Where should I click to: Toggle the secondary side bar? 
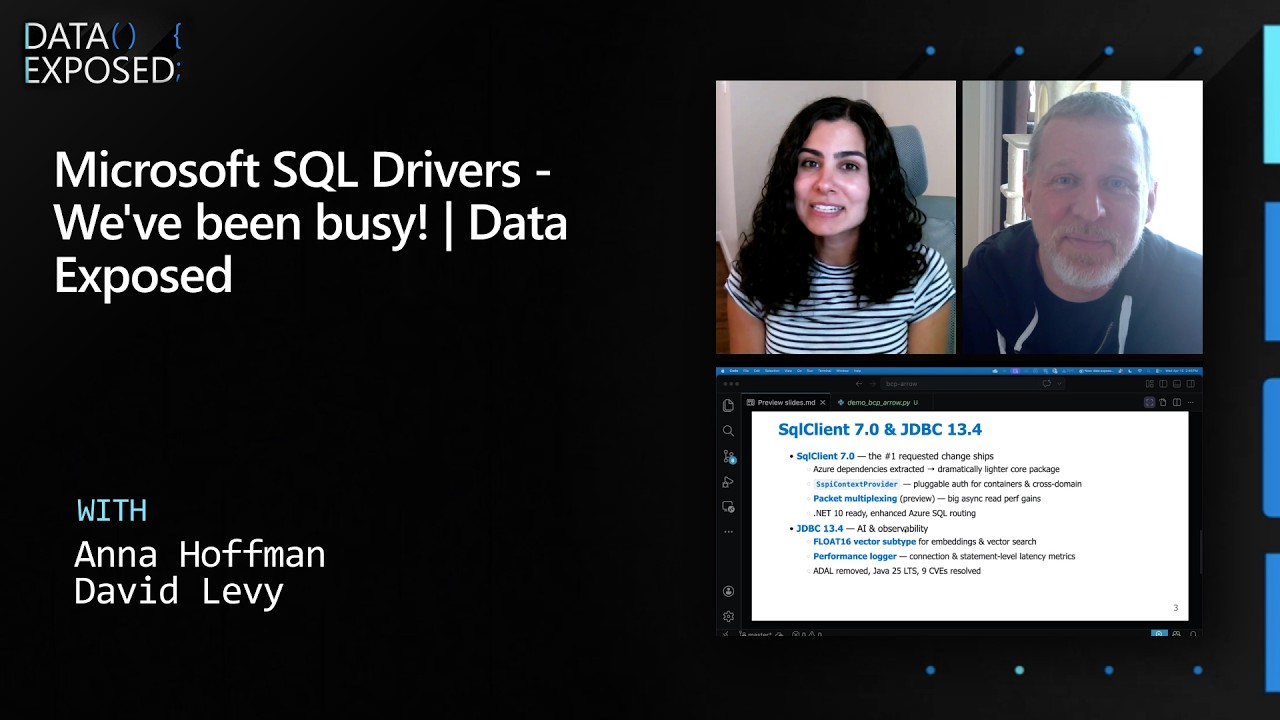(1190, 384)
